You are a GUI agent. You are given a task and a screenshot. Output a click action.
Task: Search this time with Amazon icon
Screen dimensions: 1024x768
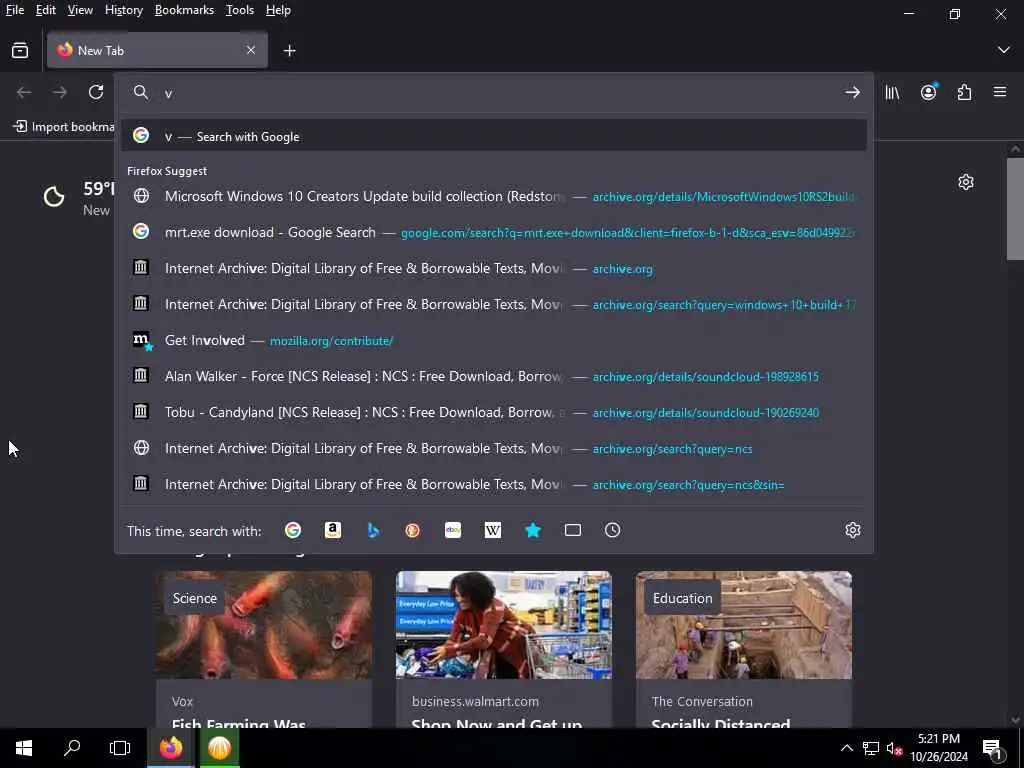click(x=333, y=530)
